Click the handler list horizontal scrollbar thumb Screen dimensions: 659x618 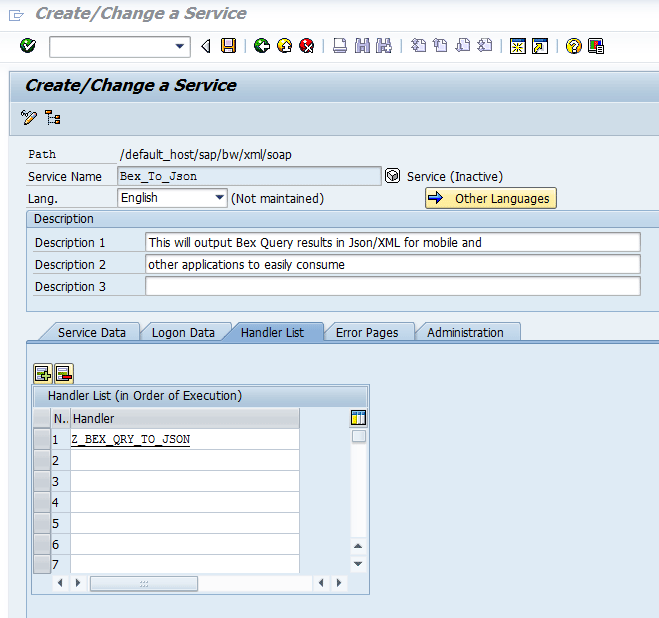pos(144,583)
